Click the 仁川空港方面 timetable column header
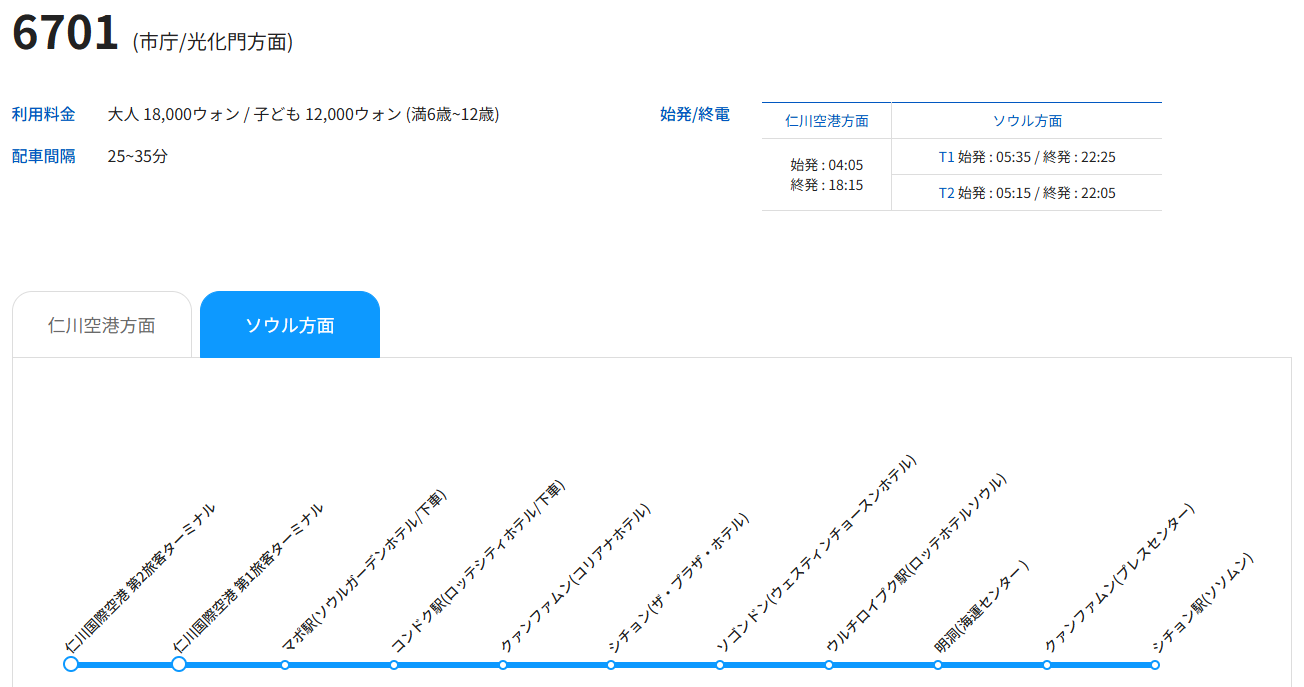The width and height of the screenshot is (1304, 687). tap(826, 121)
